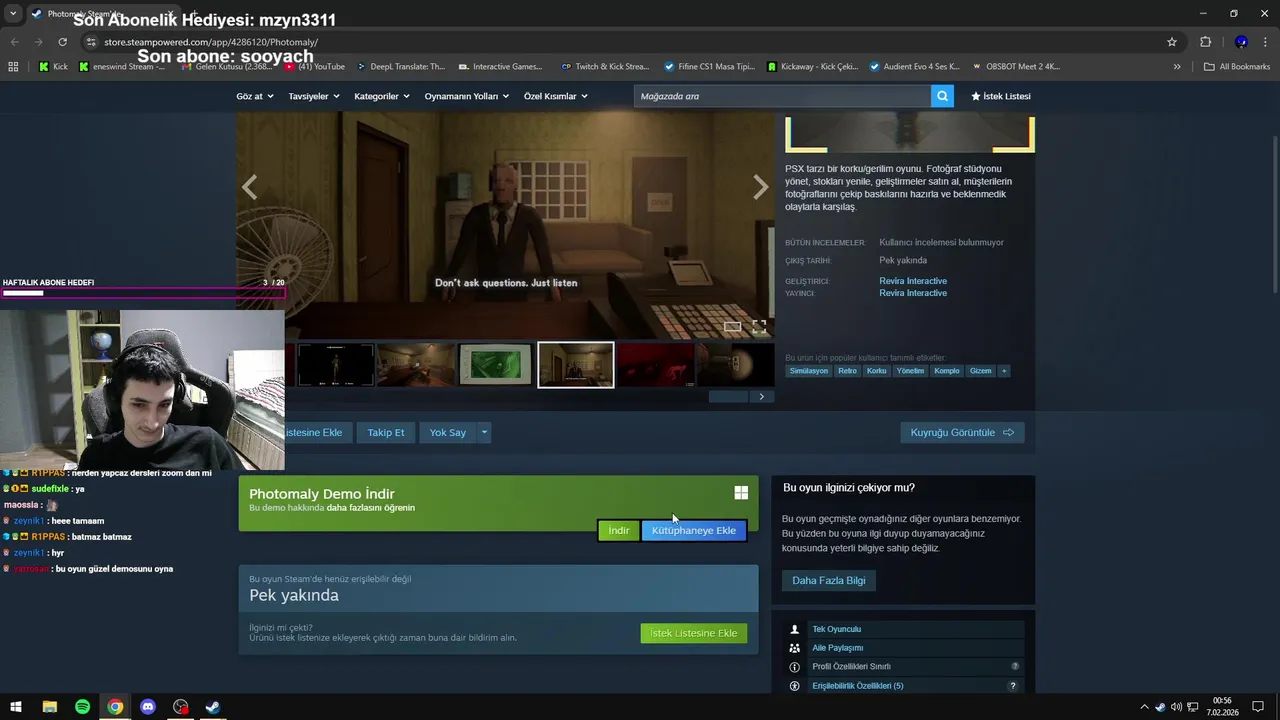Click the Yok Say button

[x=448, y=433]
